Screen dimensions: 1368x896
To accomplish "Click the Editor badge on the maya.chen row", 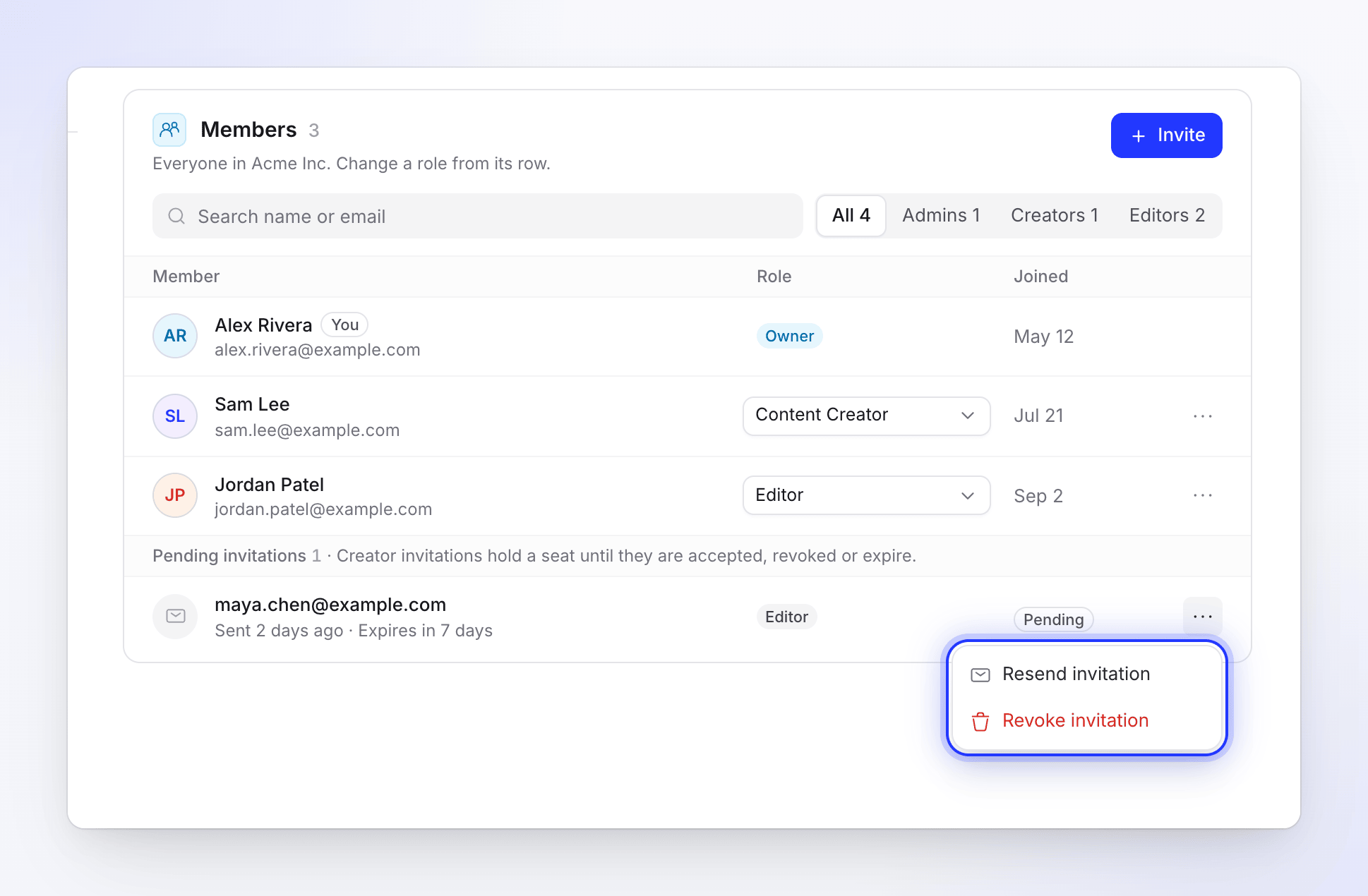I will [x=786, y=617].
